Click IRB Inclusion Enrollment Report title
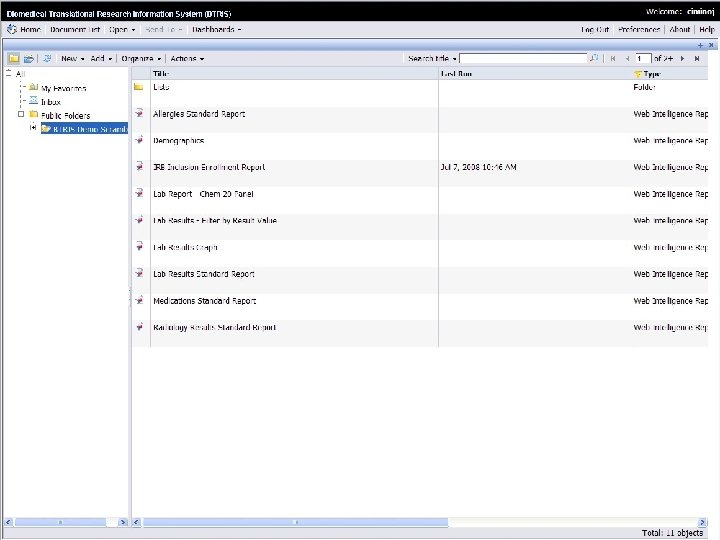This screenshot has width=720, height=540. [209, 167]
